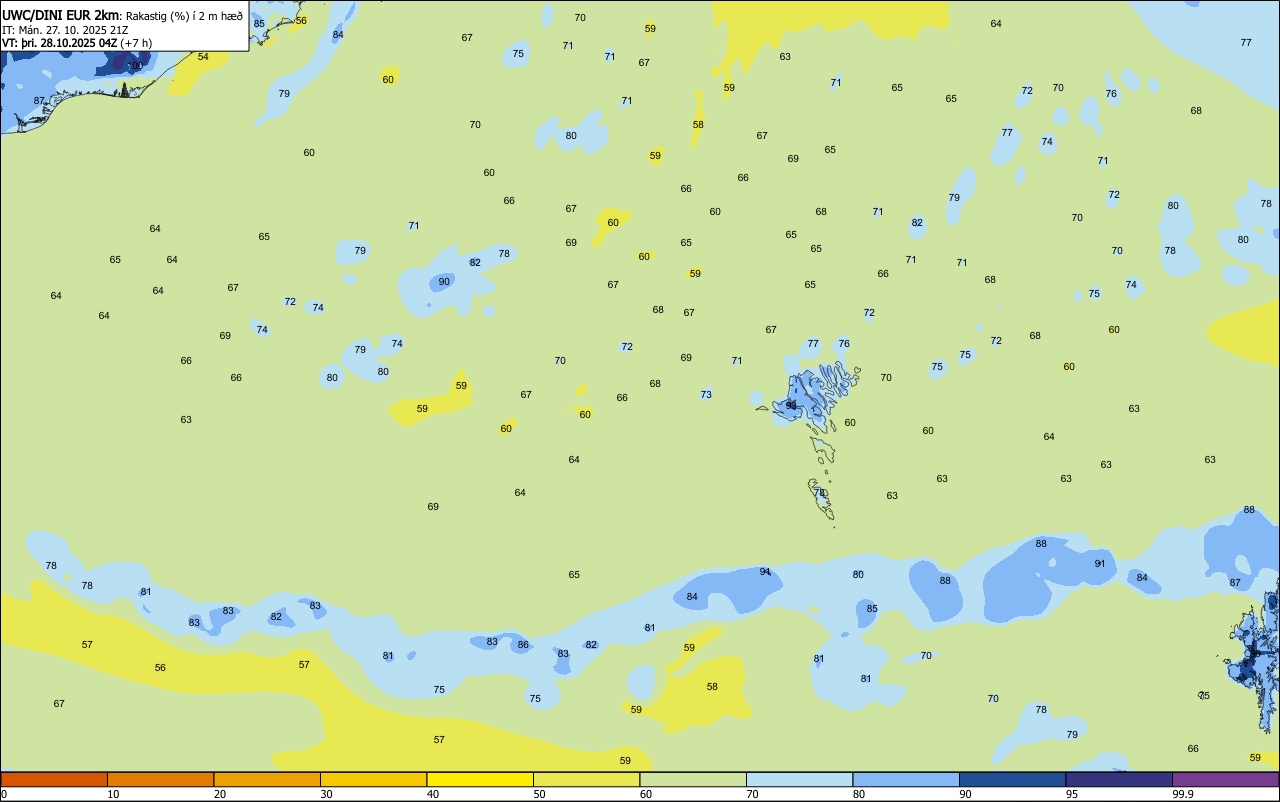Pick the light blue 70–80 legend swatch
The width and height of the screenshot is (1280, 802).
click(x=799, y=779)
